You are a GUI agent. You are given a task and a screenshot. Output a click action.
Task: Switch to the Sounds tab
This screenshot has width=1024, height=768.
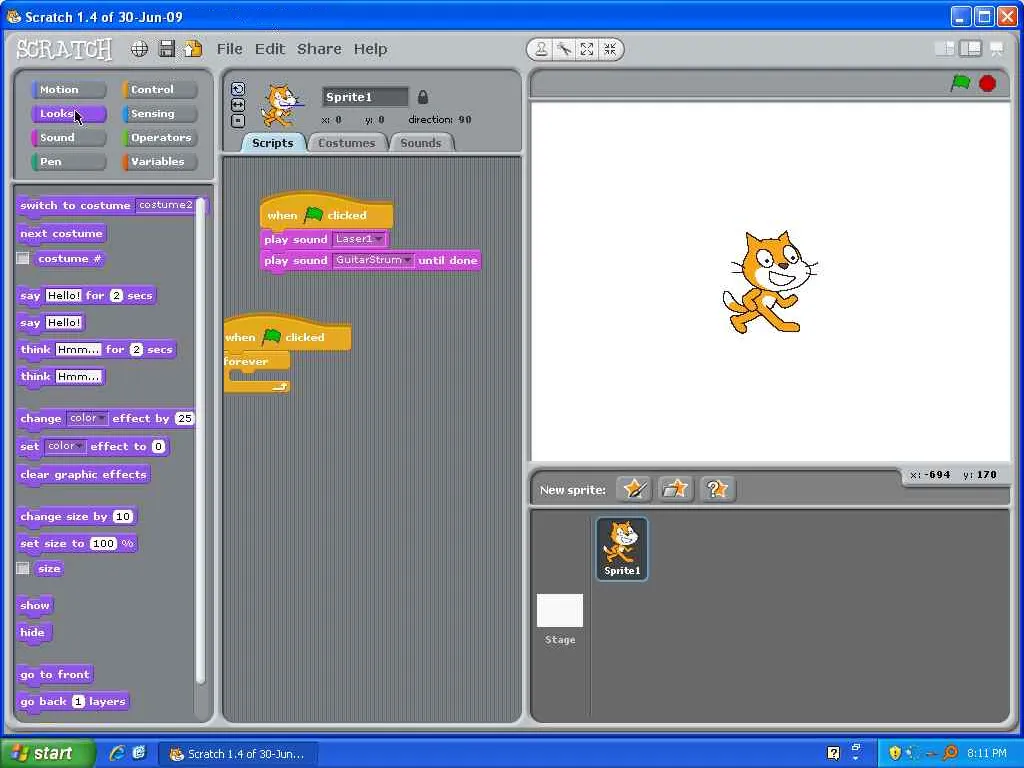421,143
